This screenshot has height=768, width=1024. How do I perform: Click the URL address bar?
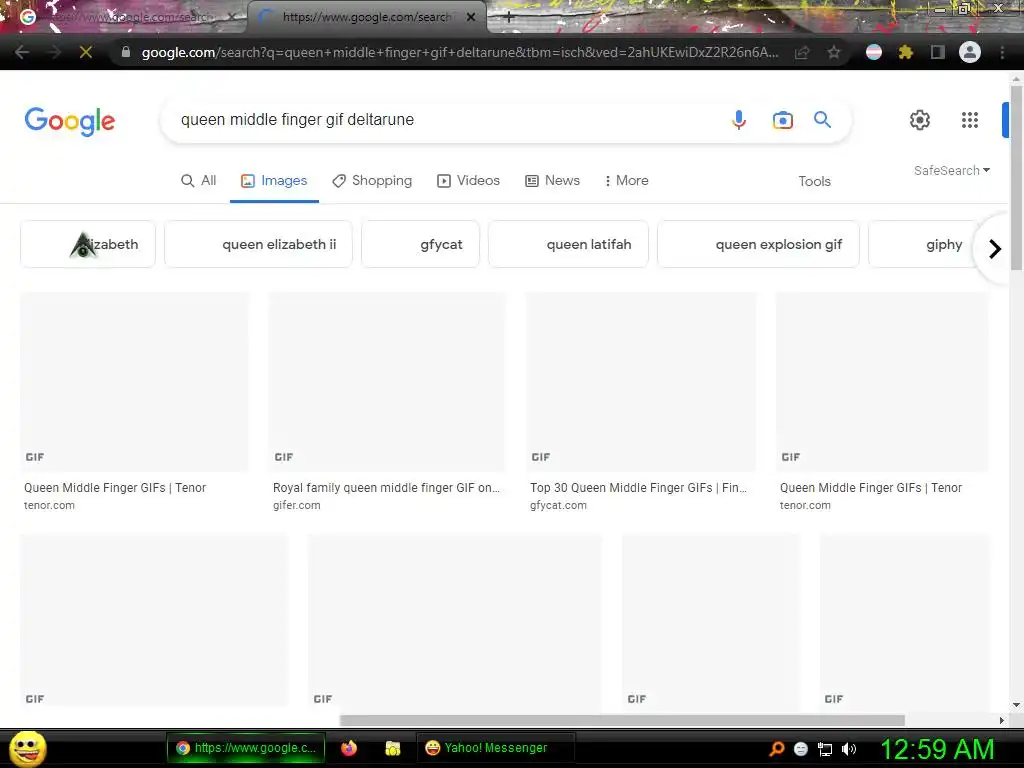pyautogui.click(x=460, y=52)
